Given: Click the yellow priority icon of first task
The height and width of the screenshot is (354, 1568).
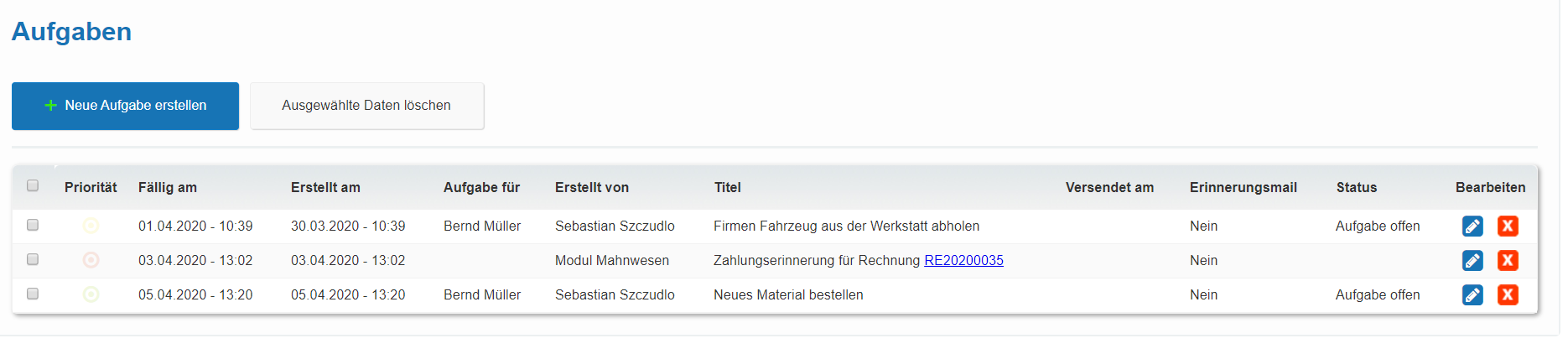Looking at the screenshot, I should [x=91, y=226].
